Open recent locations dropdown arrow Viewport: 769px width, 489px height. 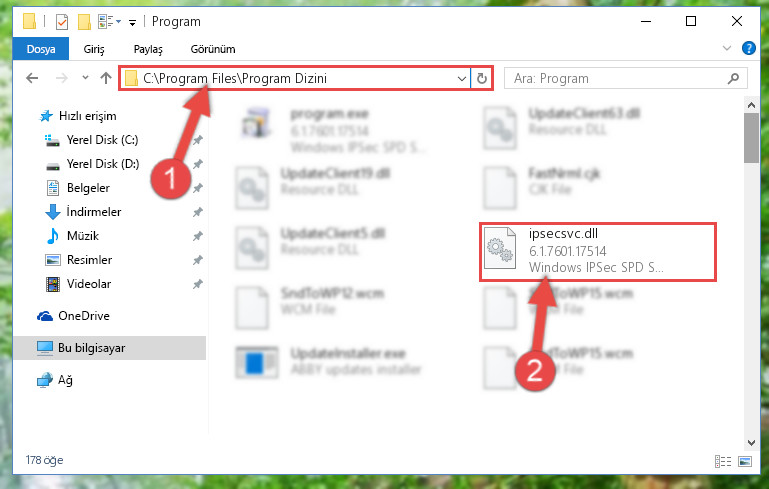85,77
